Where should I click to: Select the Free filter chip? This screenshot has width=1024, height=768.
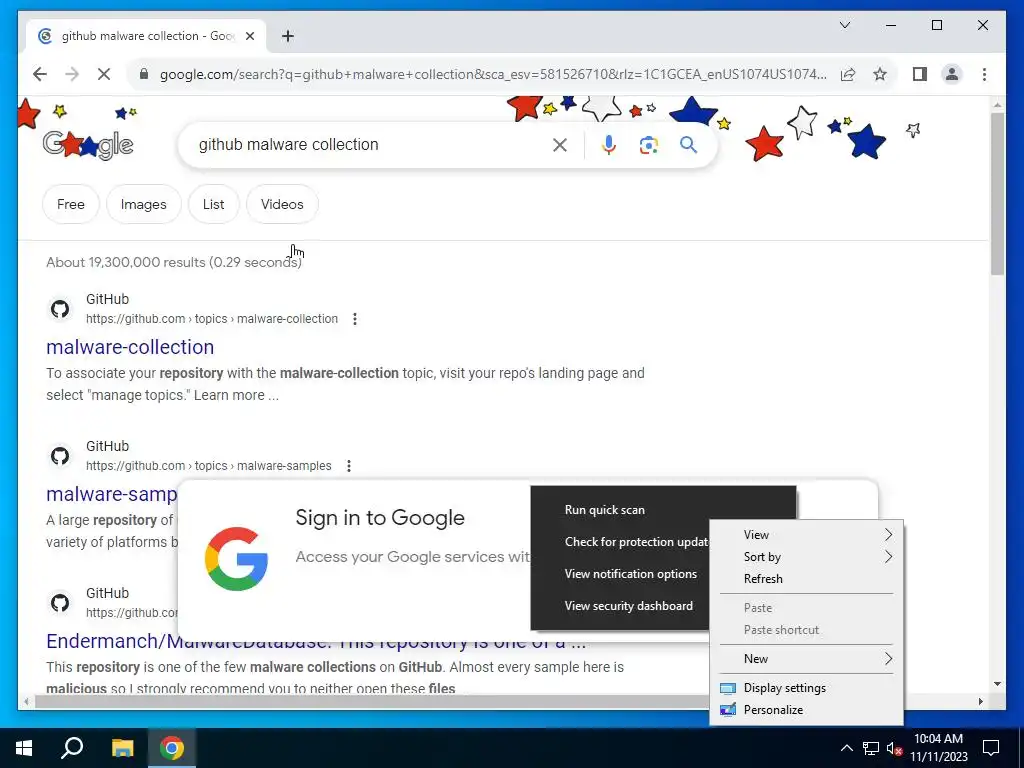pos(71,204)
